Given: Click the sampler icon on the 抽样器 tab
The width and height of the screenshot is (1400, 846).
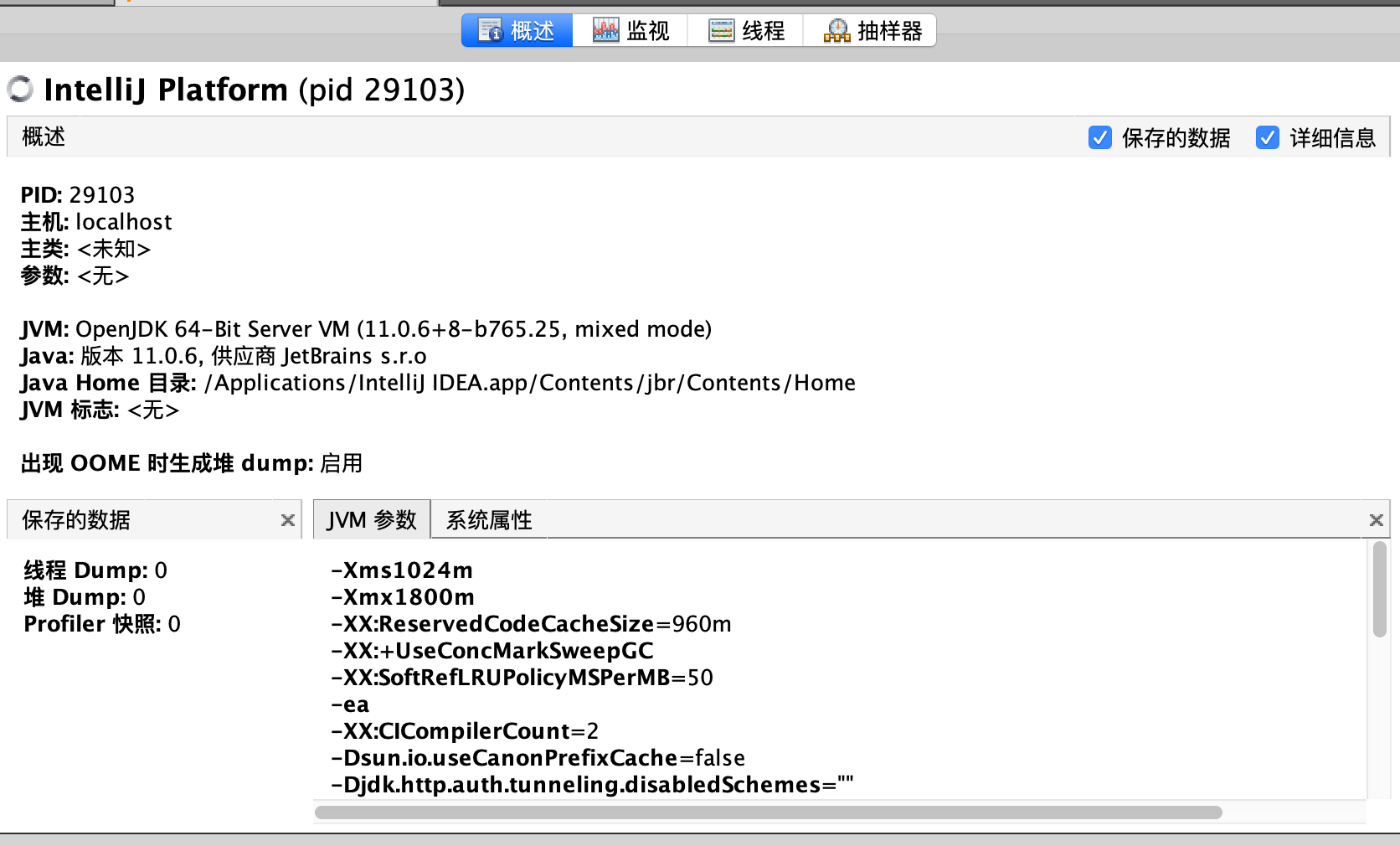Looking at the screenshot, I should 836,31.
